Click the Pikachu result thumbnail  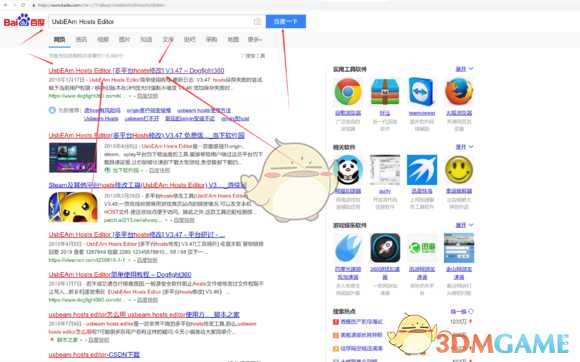73,207
